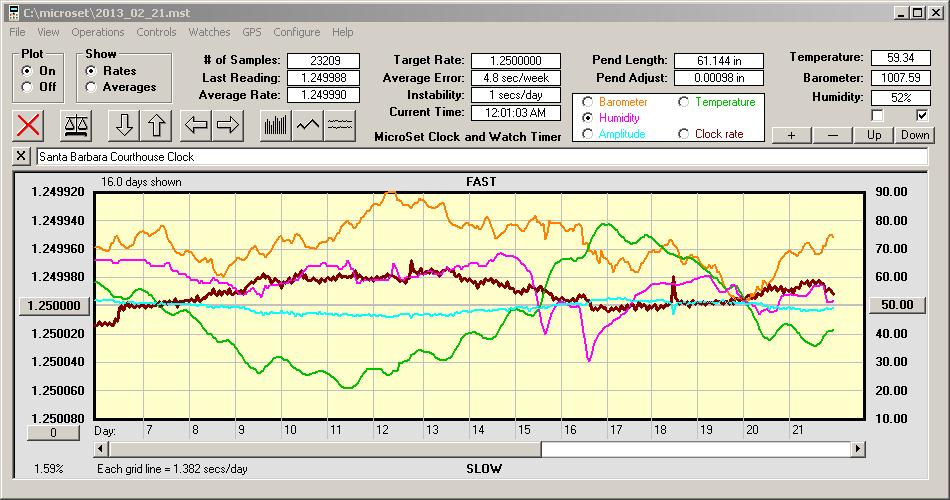Turn Plot off with Off radio
Screen dimensions: 950x500
point(26,87)
